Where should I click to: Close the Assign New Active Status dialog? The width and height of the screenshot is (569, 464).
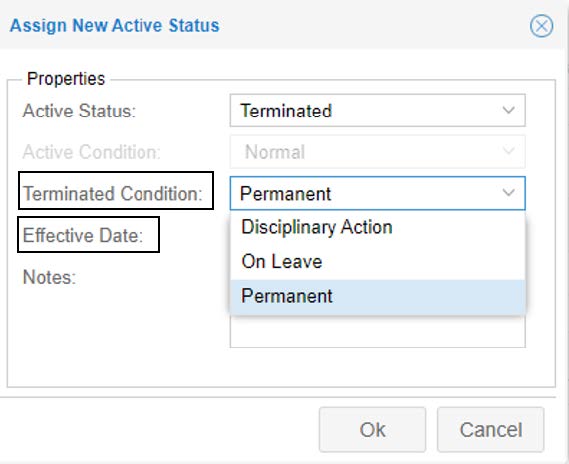point(541,26)
